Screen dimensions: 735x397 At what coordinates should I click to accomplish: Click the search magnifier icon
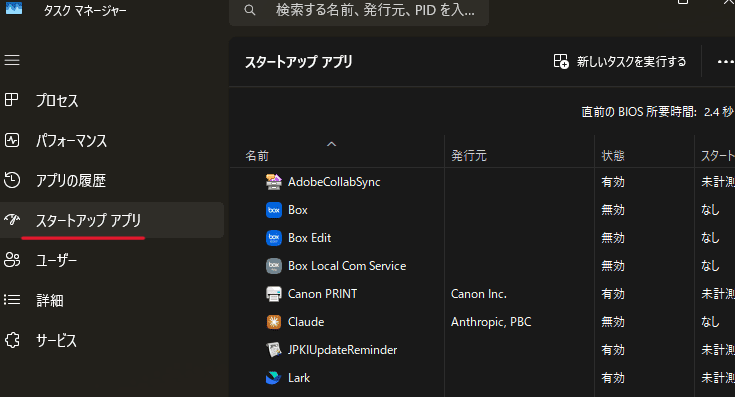[250, 10]
